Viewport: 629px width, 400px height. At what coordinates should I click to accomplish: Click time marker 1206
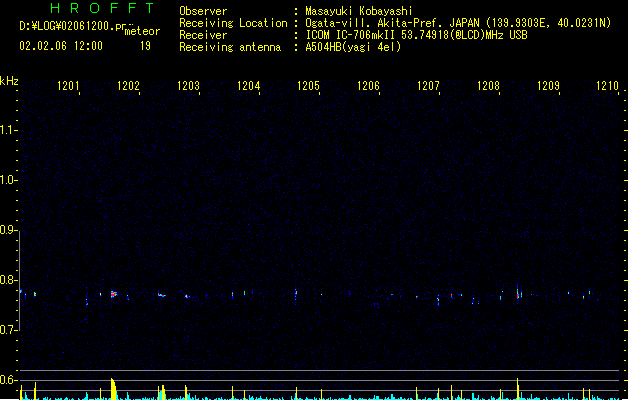(x=368, y=85)
